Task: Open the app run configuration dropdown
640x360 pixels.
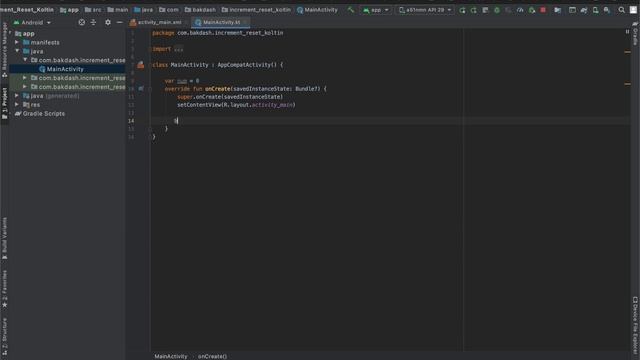Action: (376, 10)
